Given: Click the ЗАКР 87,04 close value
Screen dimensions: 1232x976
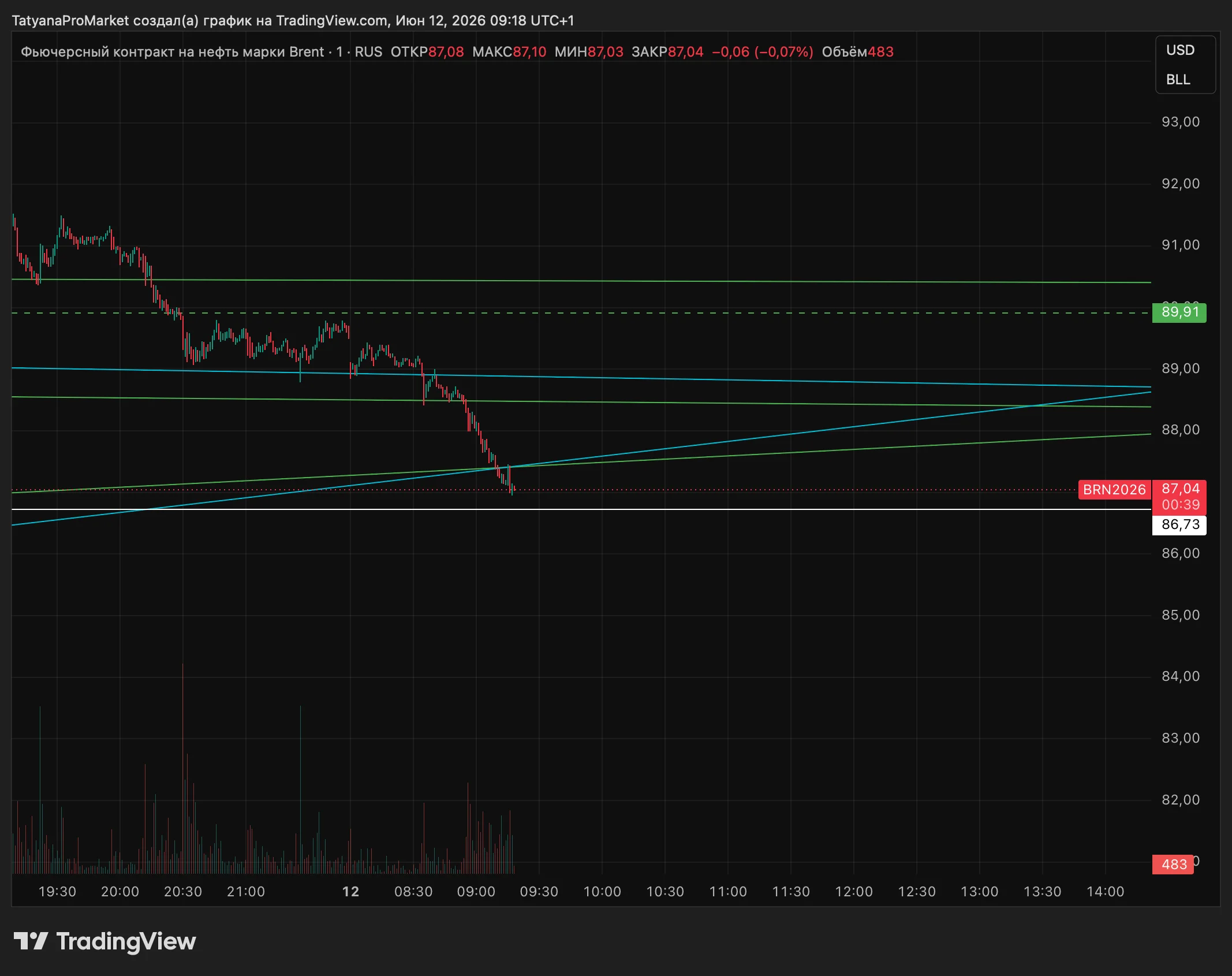Looking at the screenshot, I should (x=667, y=52).
